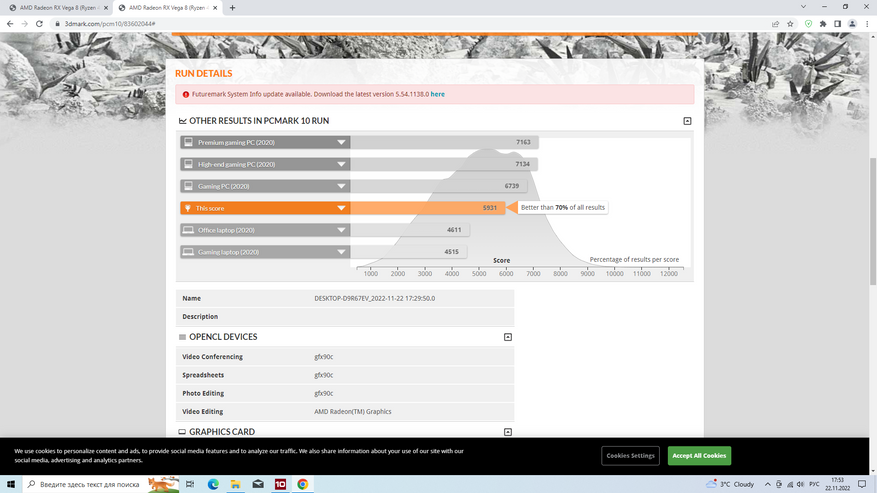
Task: Click the Graphics Card section icon
Action: [x=182, y=432]
